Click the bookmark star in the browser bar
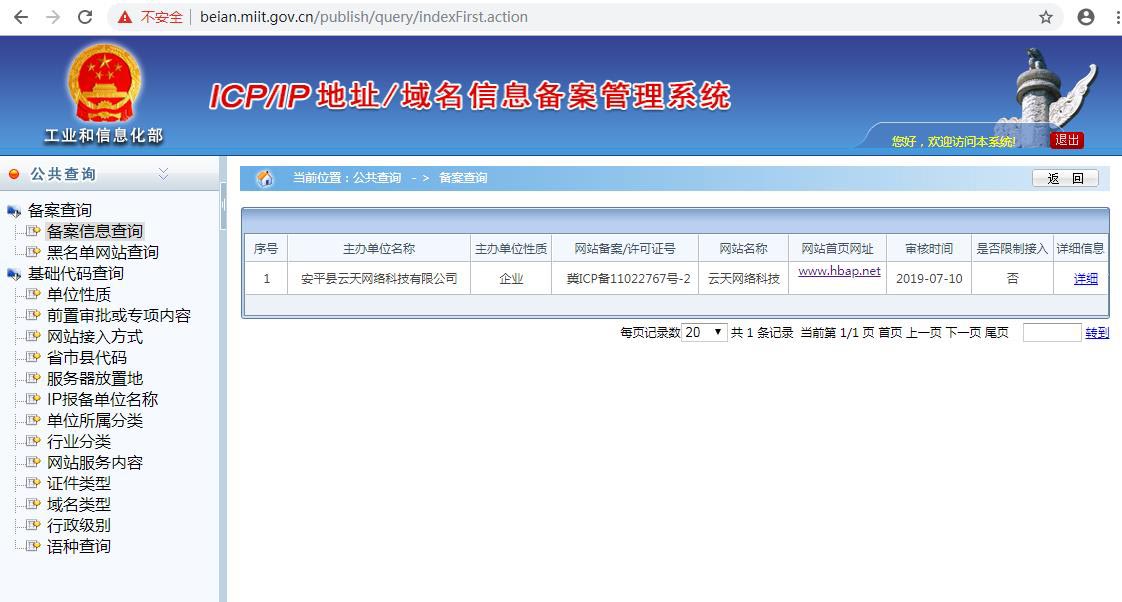The height and width of the screenshot is (602, 1122). tap(1045, 17)
